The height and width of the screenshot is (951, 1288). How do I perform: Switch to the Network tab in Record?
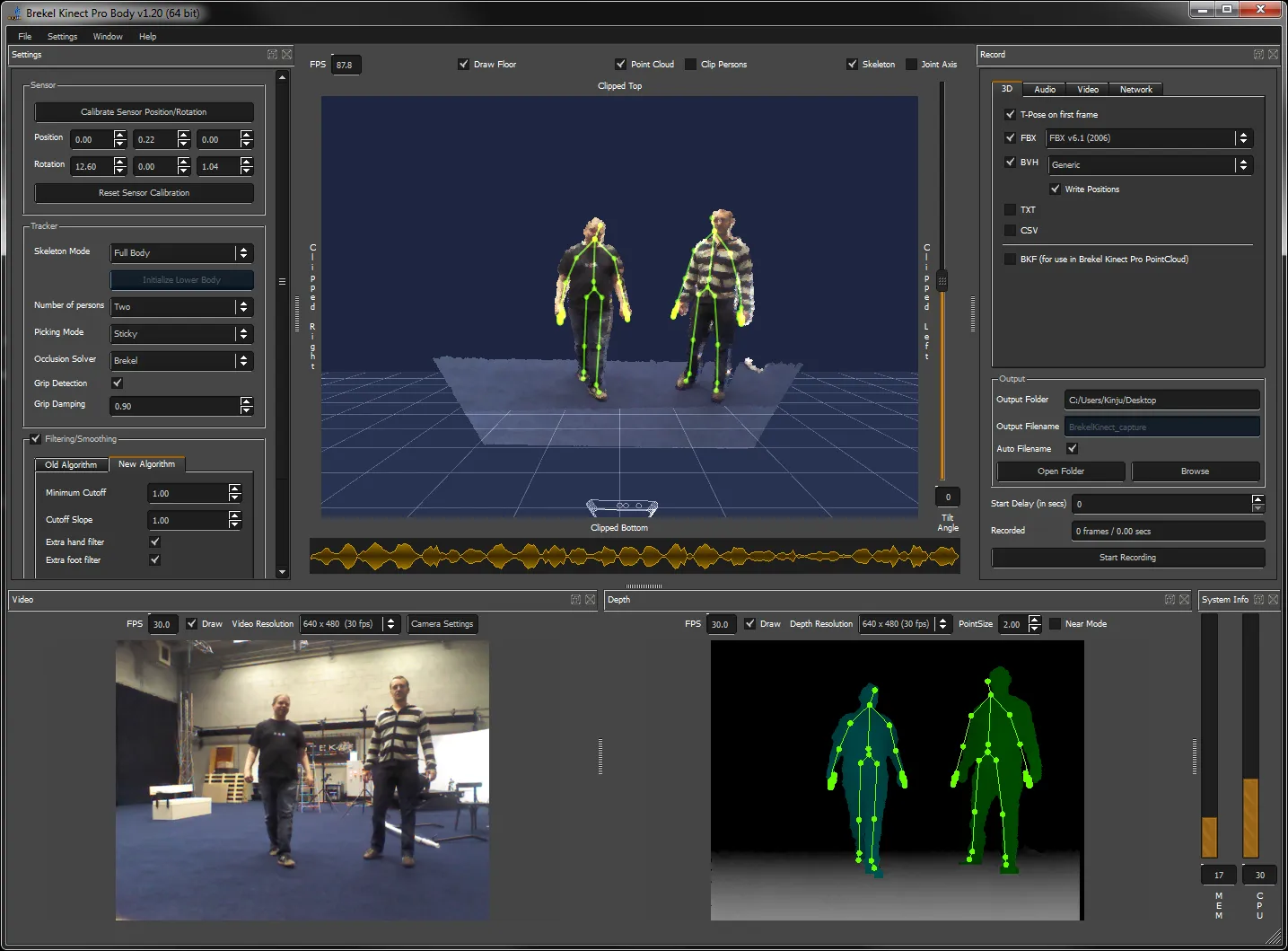1135,90
